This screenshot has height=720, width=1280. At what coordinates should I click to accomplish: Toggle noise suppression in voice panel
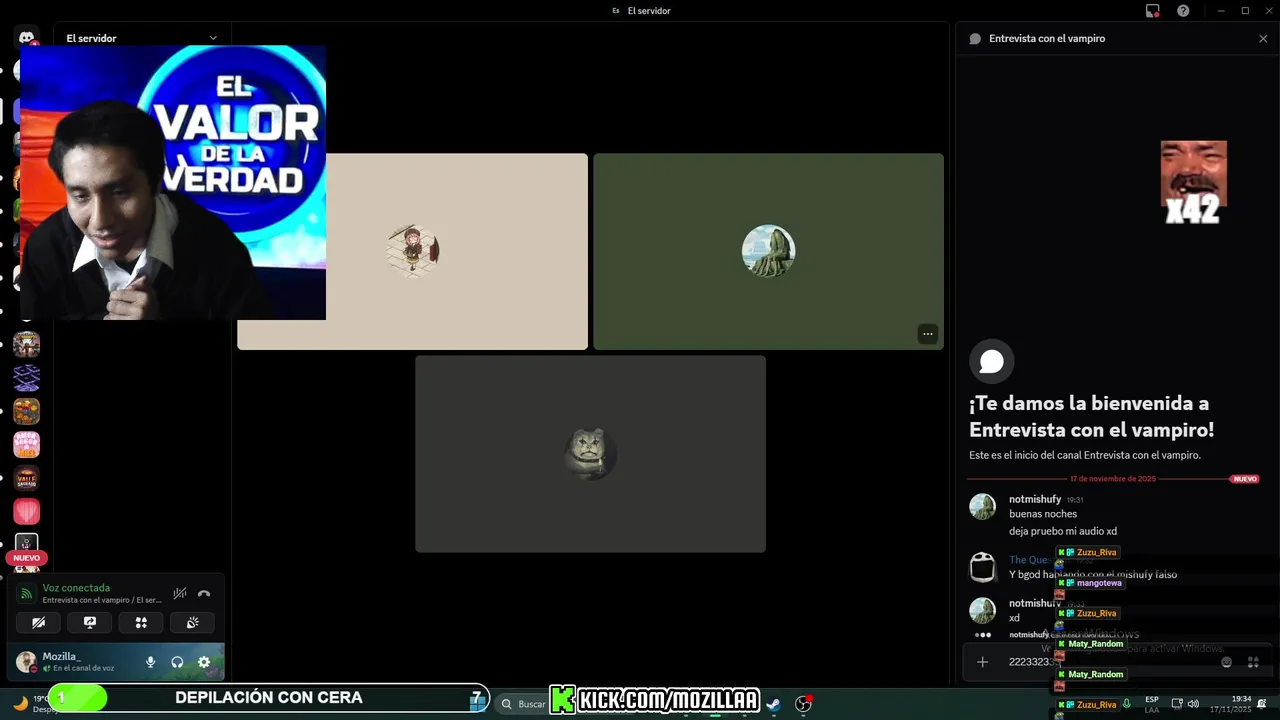(180, 593)
